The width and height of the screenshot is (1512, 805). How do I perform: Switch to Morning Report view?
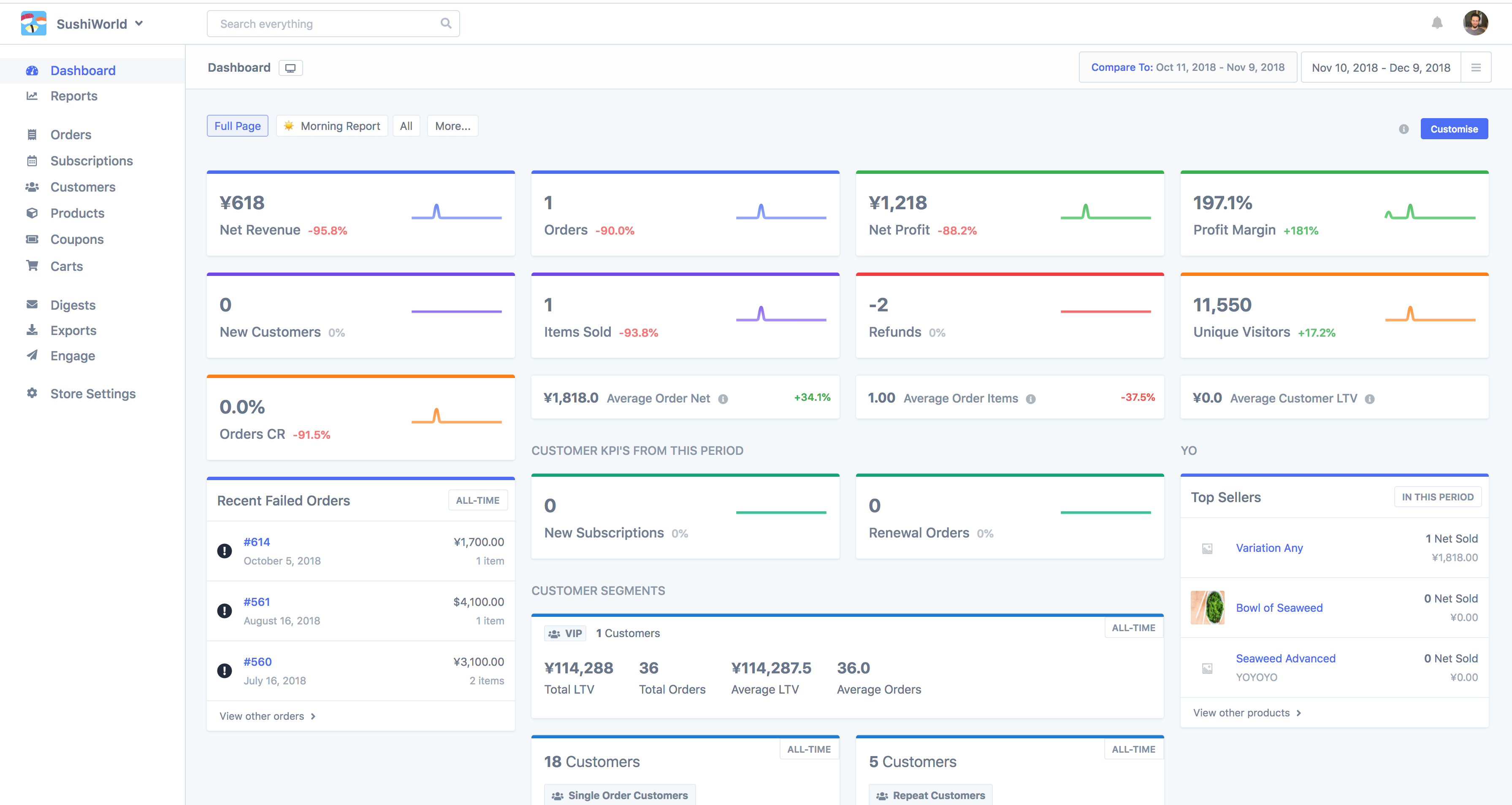[x=332, y=126]
